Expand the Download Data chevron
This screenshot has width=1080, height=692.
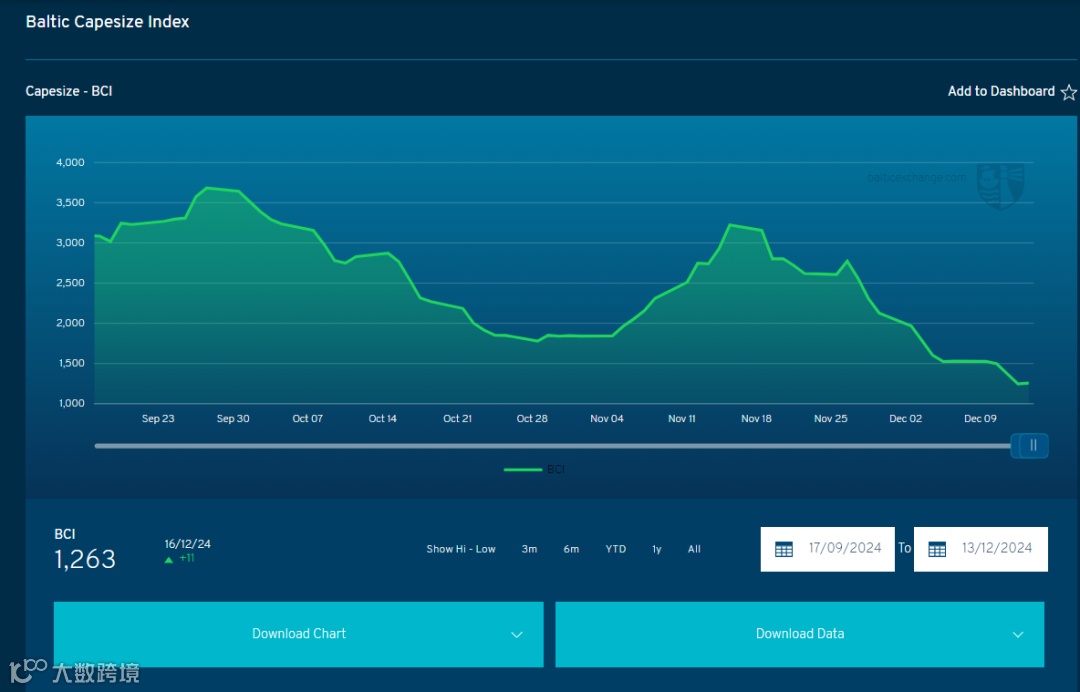[1018, 634]
